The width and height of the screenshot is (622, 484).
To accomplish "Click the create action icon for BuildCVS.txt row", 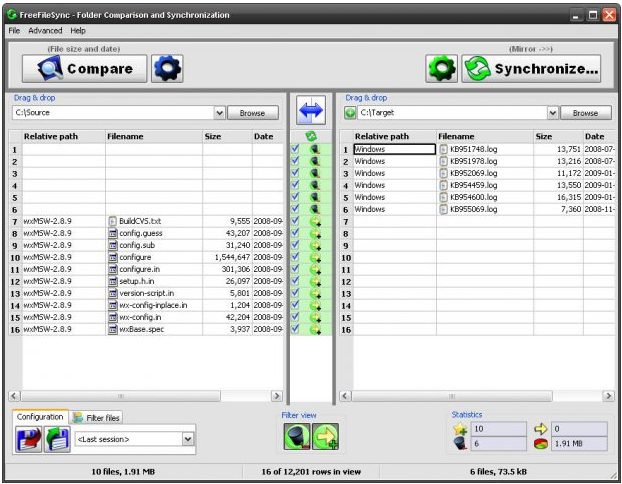I will click(x=315, y=221).
